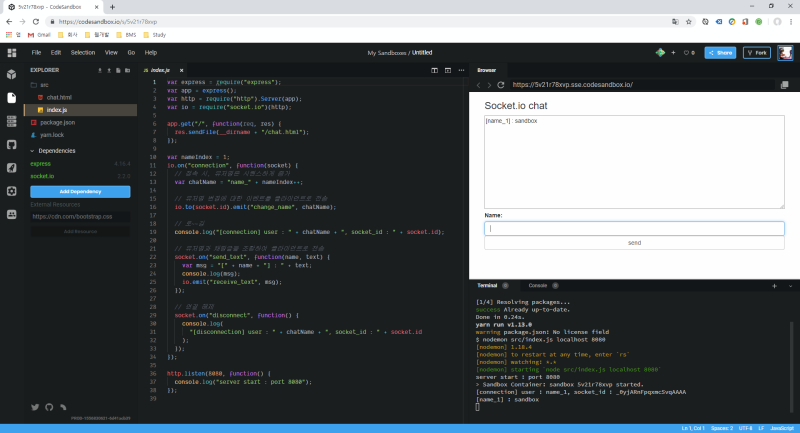The width and height of the screenshot is (800, 433).
Task: Go back in the sandbox preview browser
Action: (x=479, y=85)
